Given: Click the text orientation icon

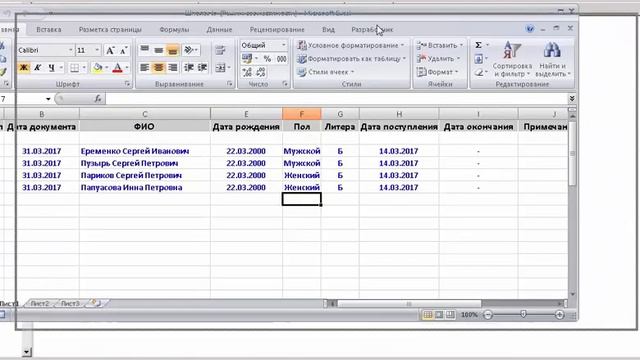Looking at the screenshot, I should click(189, 50).
